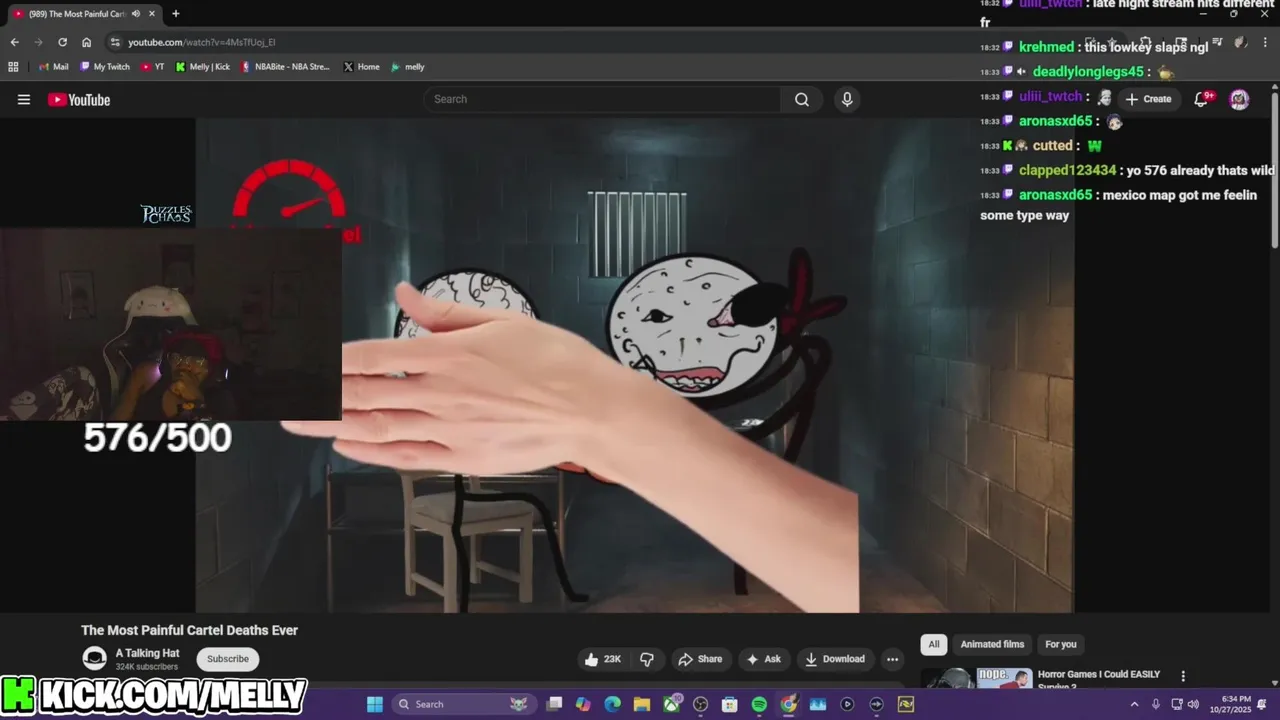Click the Create button

(1148, 99)
